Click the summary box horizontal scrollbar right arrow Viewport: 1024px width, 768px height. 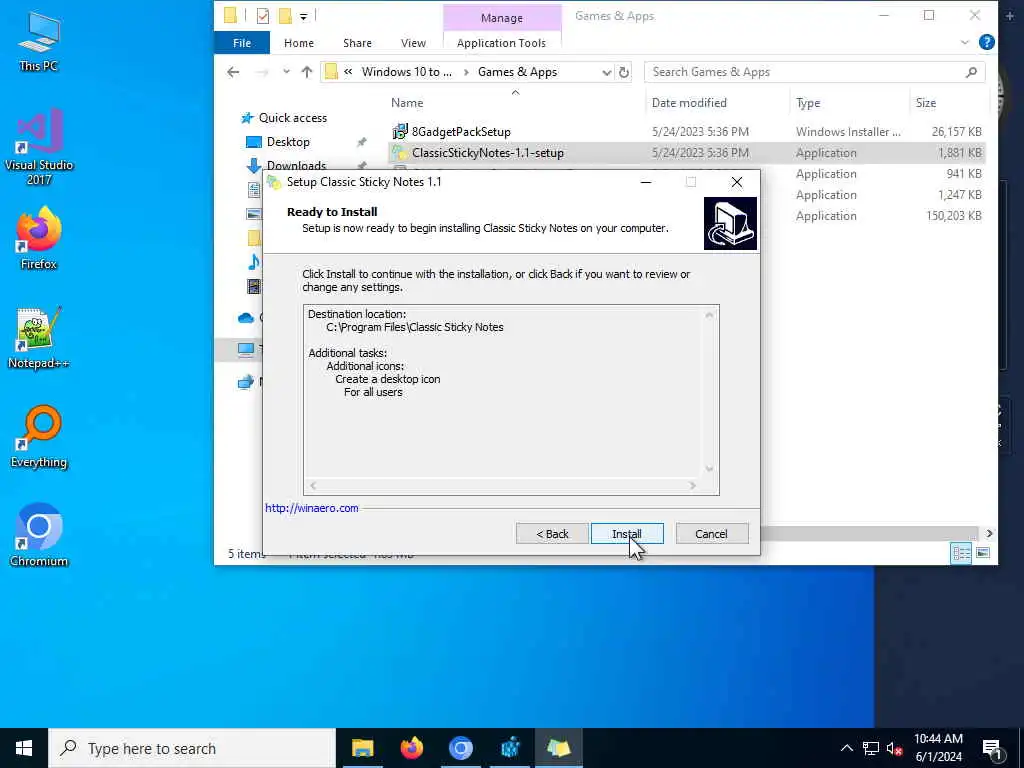(692, 485)
